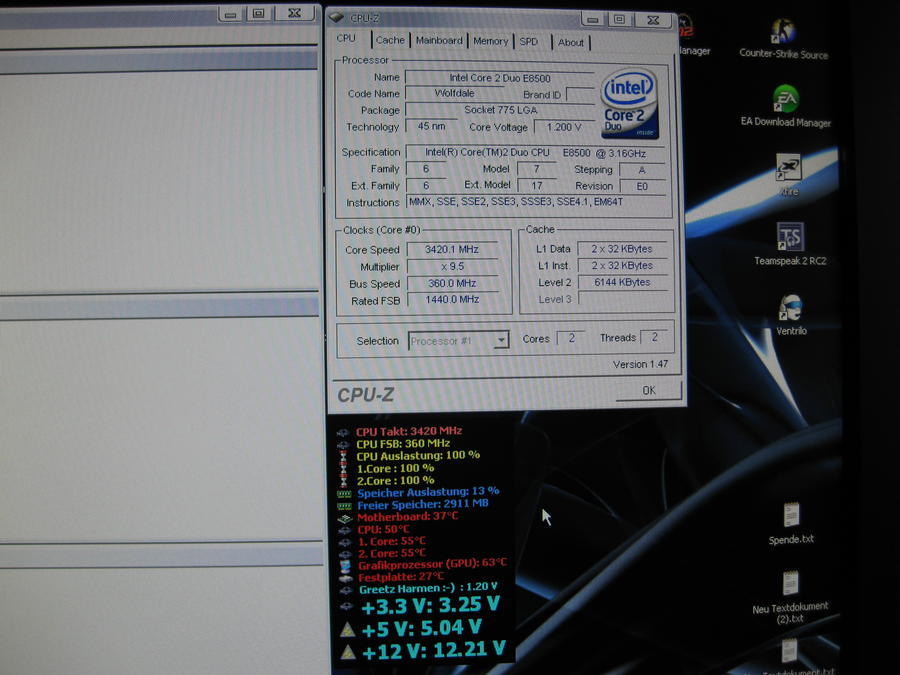Viewport: 900px width, 675px height.
Task: Click the Threads count field
Action: pyautogui.click(x=654, y=338)
